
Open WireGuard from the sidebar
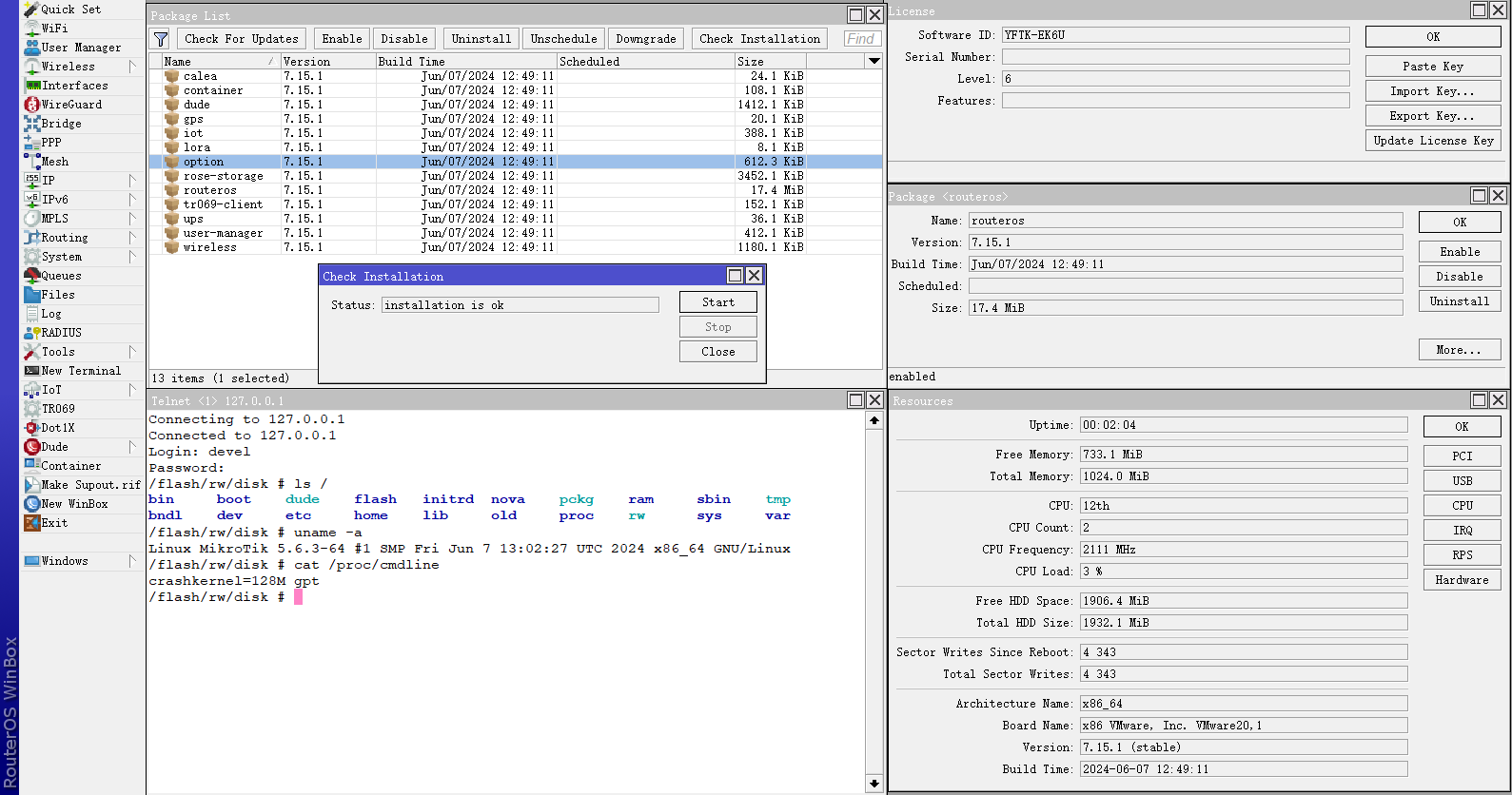pos(70,105)
